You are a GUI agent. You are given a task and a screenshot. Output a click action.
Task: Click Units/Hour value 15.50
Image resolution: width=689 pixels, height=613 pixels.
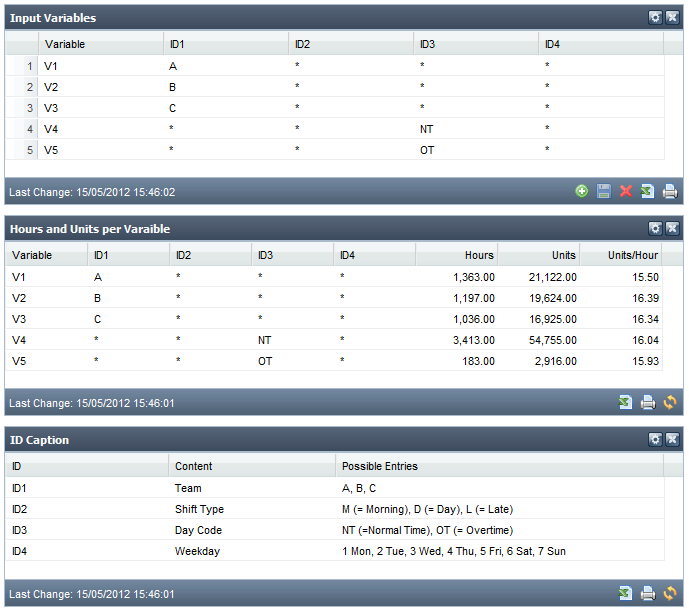click(x=645, y=277)
